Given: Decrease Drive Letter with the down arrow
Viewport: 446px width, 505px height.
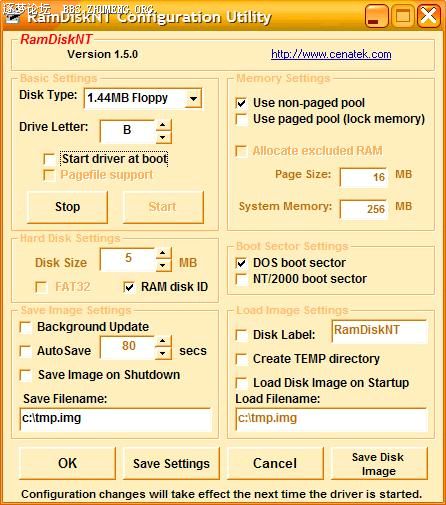Looking at the screenshot, I should [x=163, y=137].
